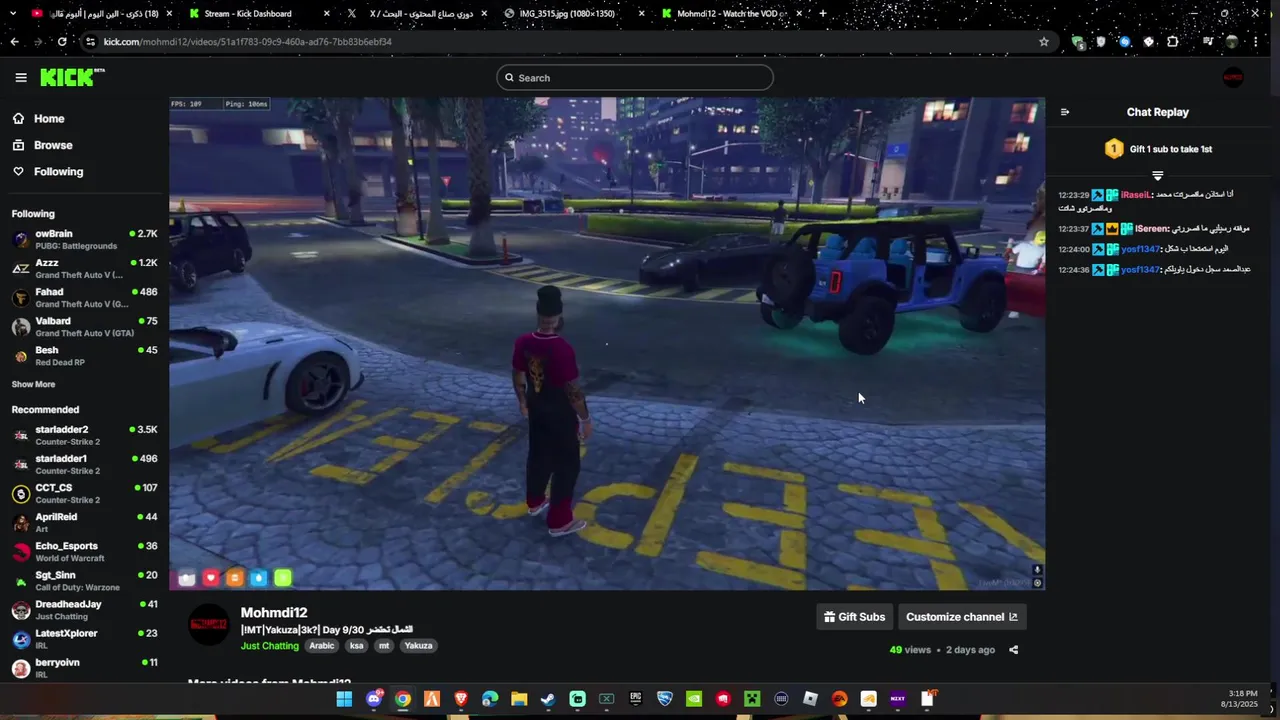Open owBrain channel in Following list
The width and height of the screenshot is (1280, 720).
coord(84,239)
